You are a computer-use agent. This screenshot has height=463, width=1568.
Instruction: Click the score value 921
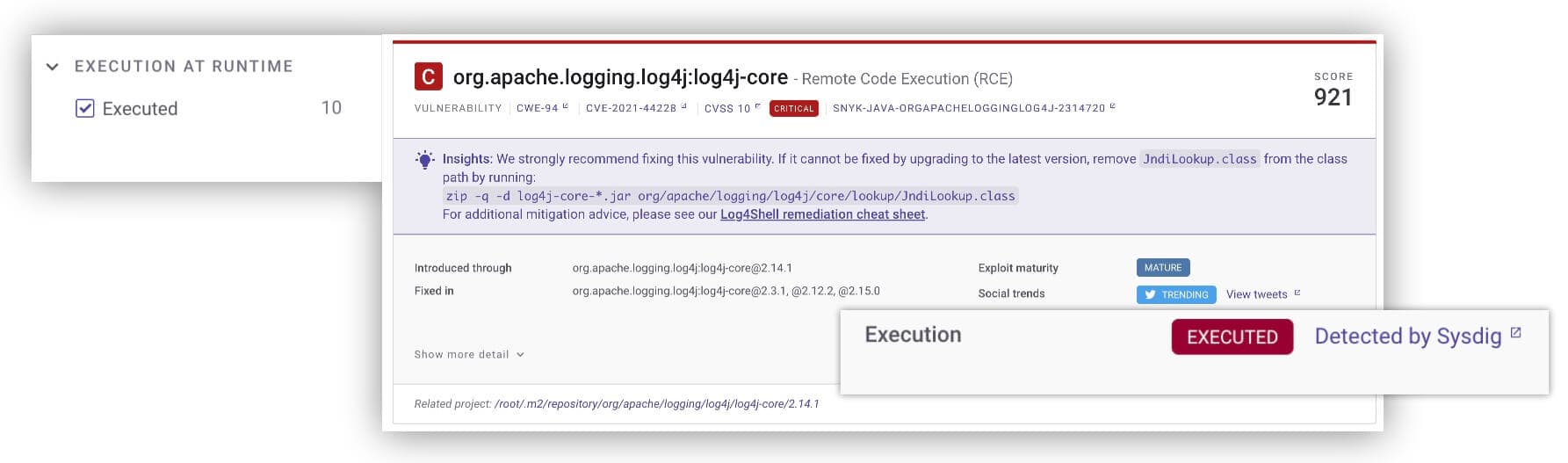tap(1333, 97)
